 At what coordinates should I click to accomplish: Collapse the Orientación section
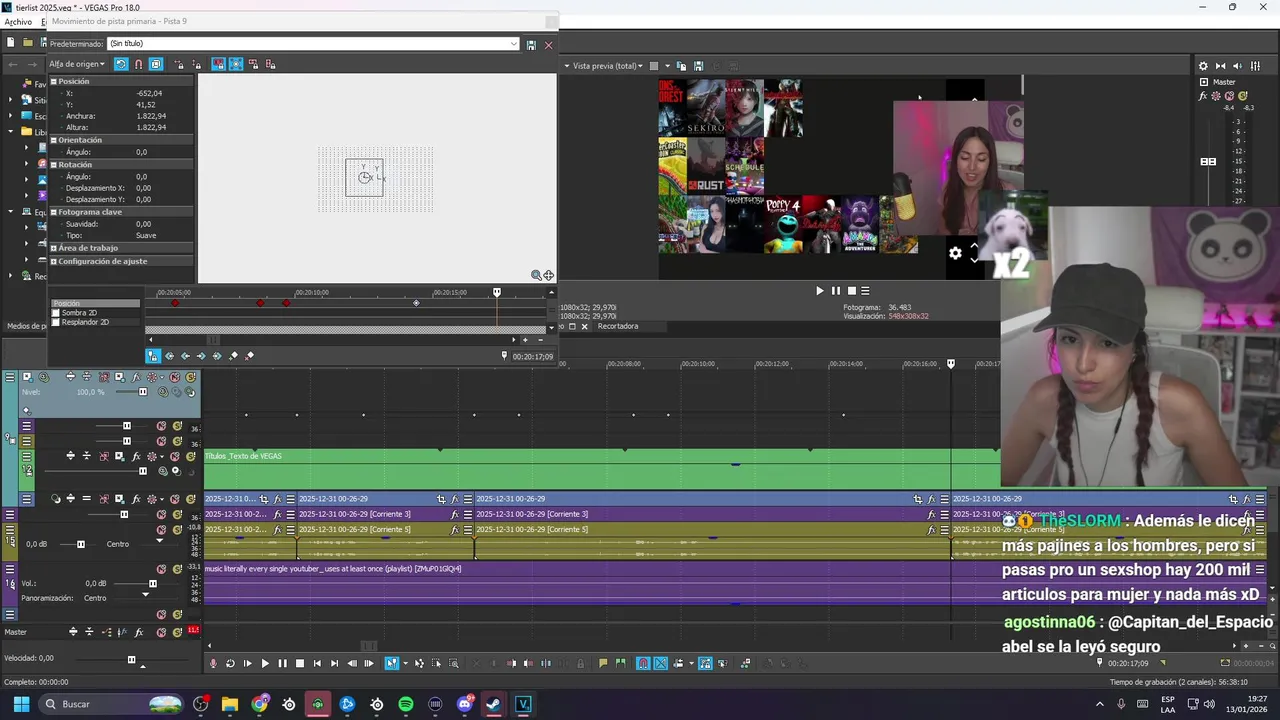[x=54, y=140]
